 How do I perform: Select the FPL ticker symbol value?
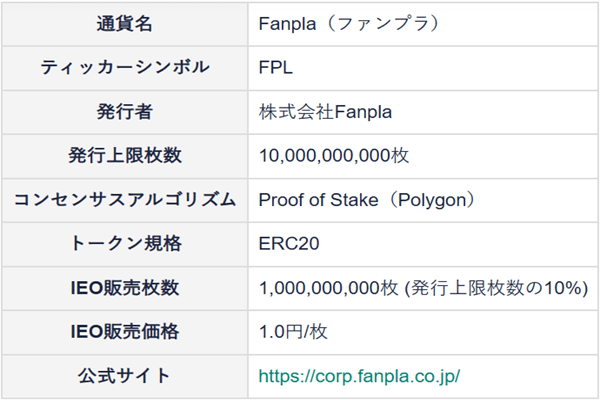tap(275, 67)
